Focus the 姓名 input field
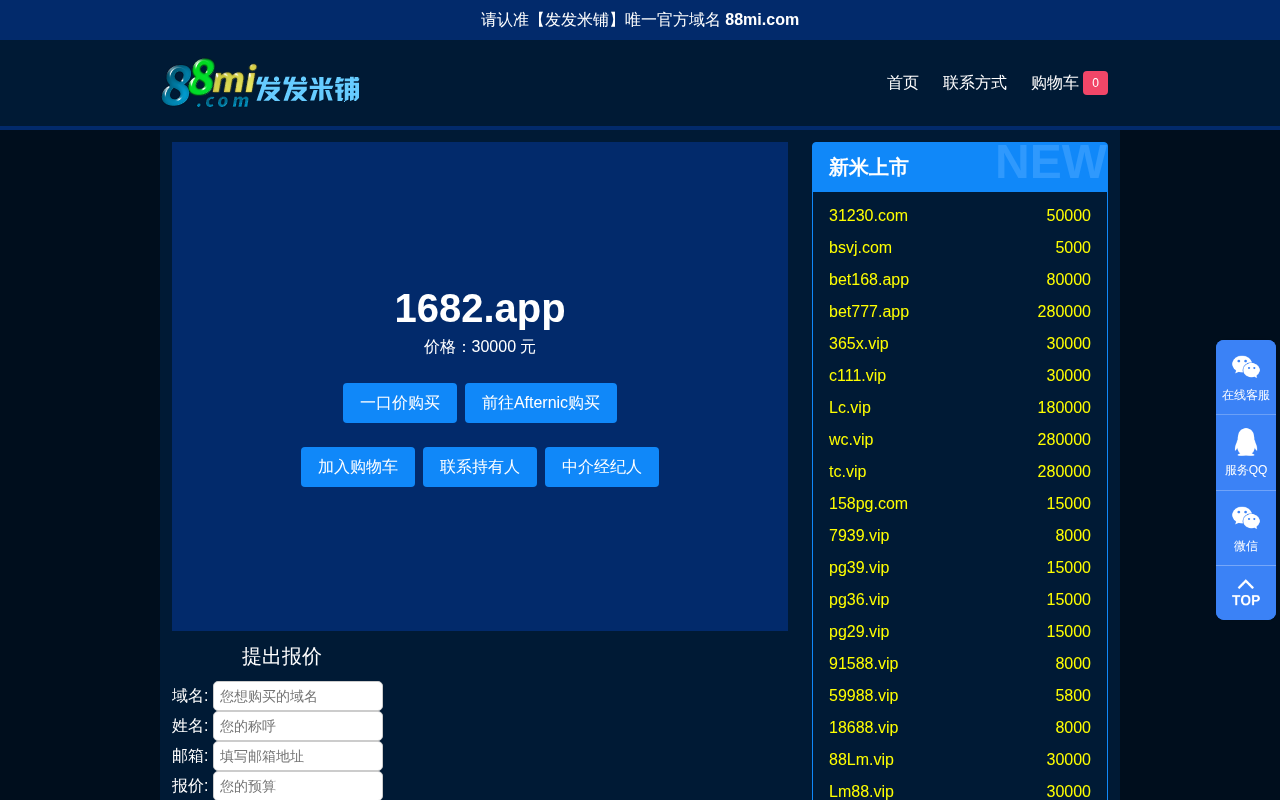 tap(298, 726)
